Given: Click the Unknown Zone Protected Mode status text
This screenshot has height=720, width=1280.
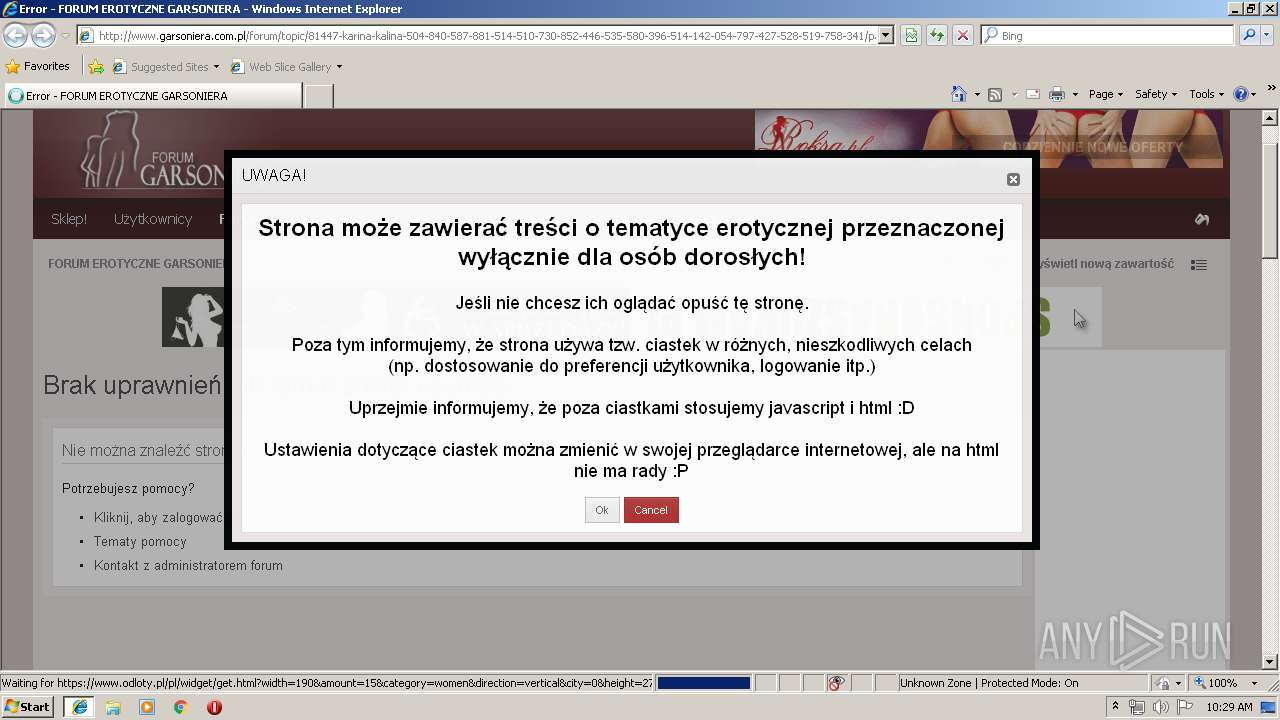Looking at the screenshot, I should pyautogui.click(x=988, y=683).
